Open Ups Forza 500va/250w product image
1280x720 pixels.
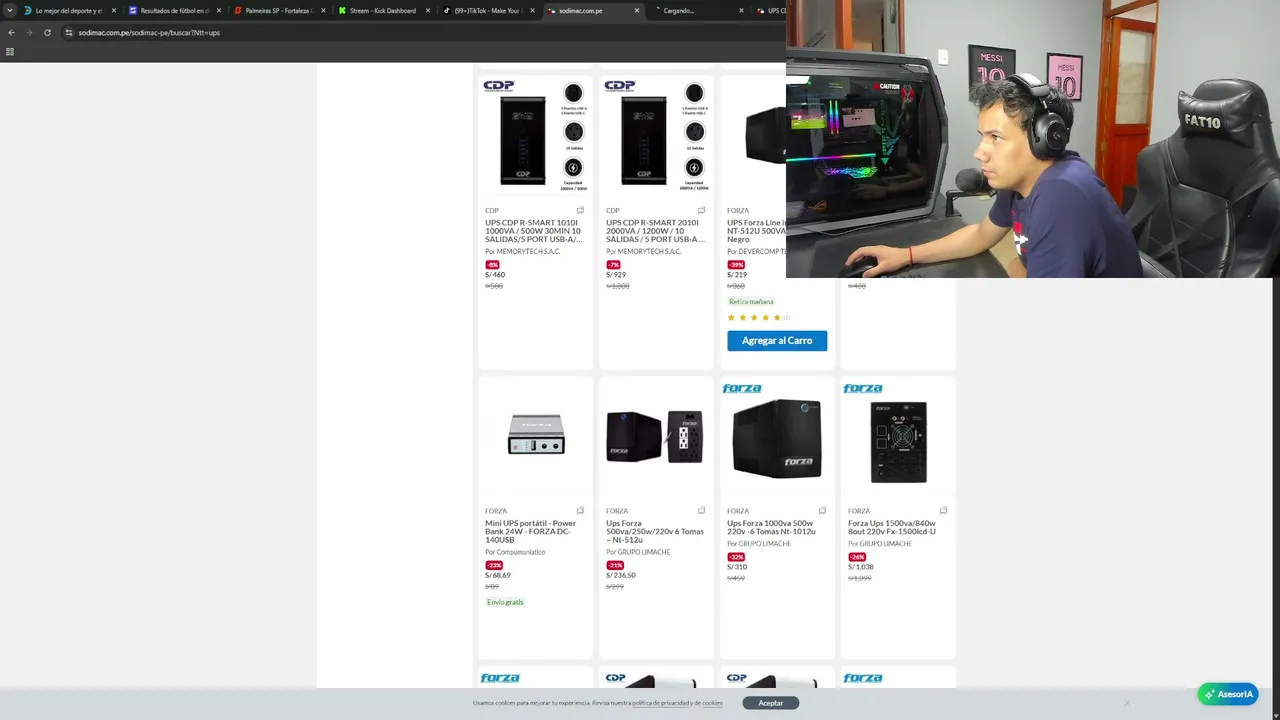[656, 437]
